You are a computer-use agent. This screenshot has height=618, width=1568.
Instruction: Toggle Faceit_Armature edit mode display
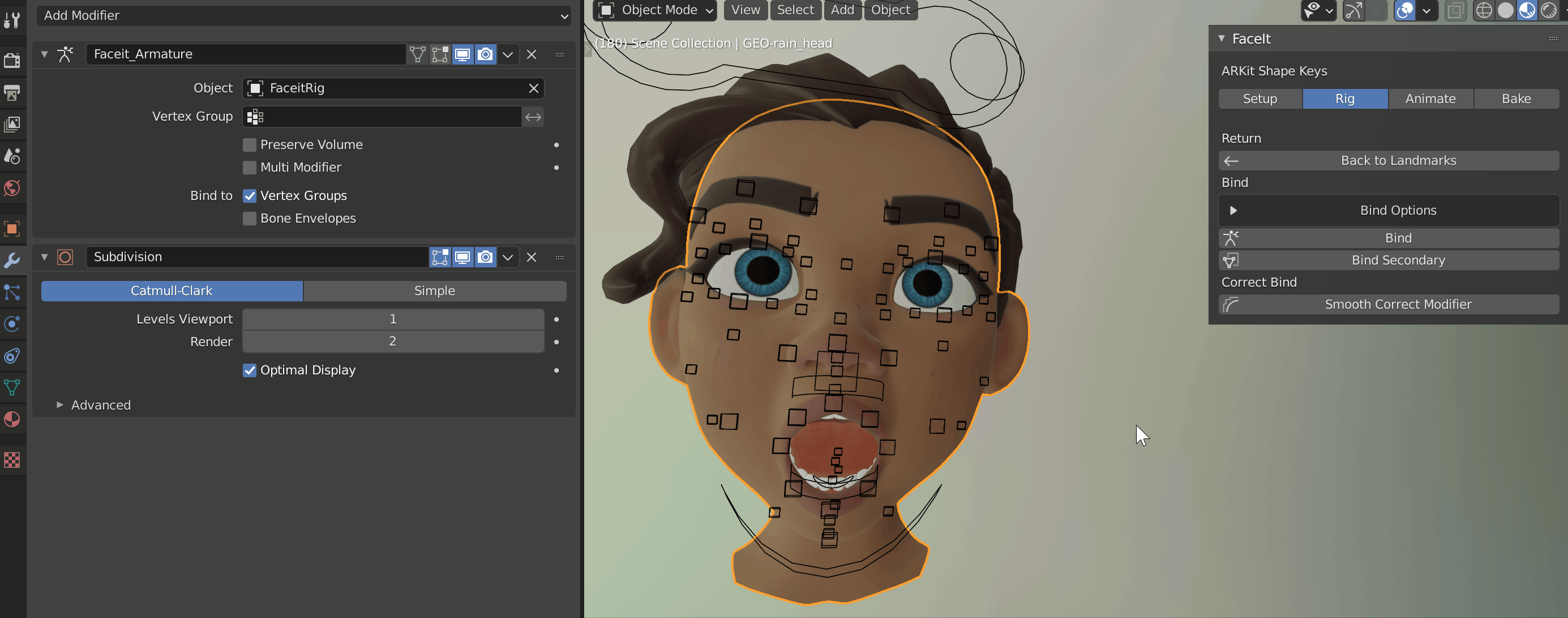pos(440,54)
